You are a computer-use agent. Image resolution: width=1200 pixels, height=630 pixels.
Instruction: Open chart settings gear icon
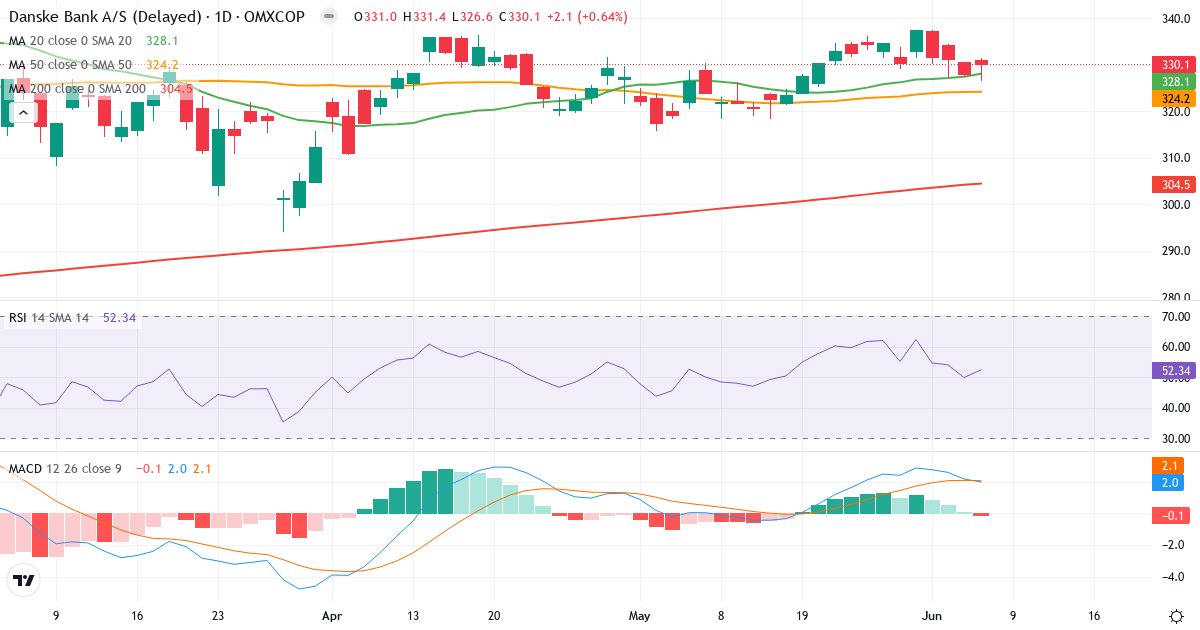tap(1176, 616)
